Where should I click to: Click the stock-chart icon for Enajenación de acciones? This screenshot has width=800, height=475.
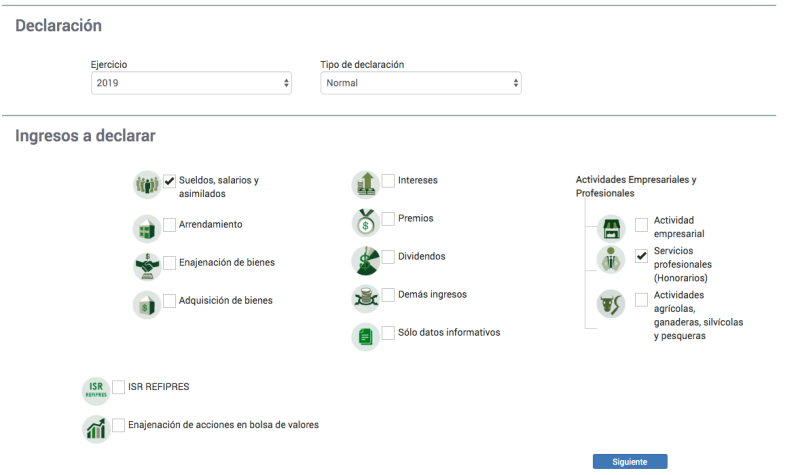pos(96,429)
